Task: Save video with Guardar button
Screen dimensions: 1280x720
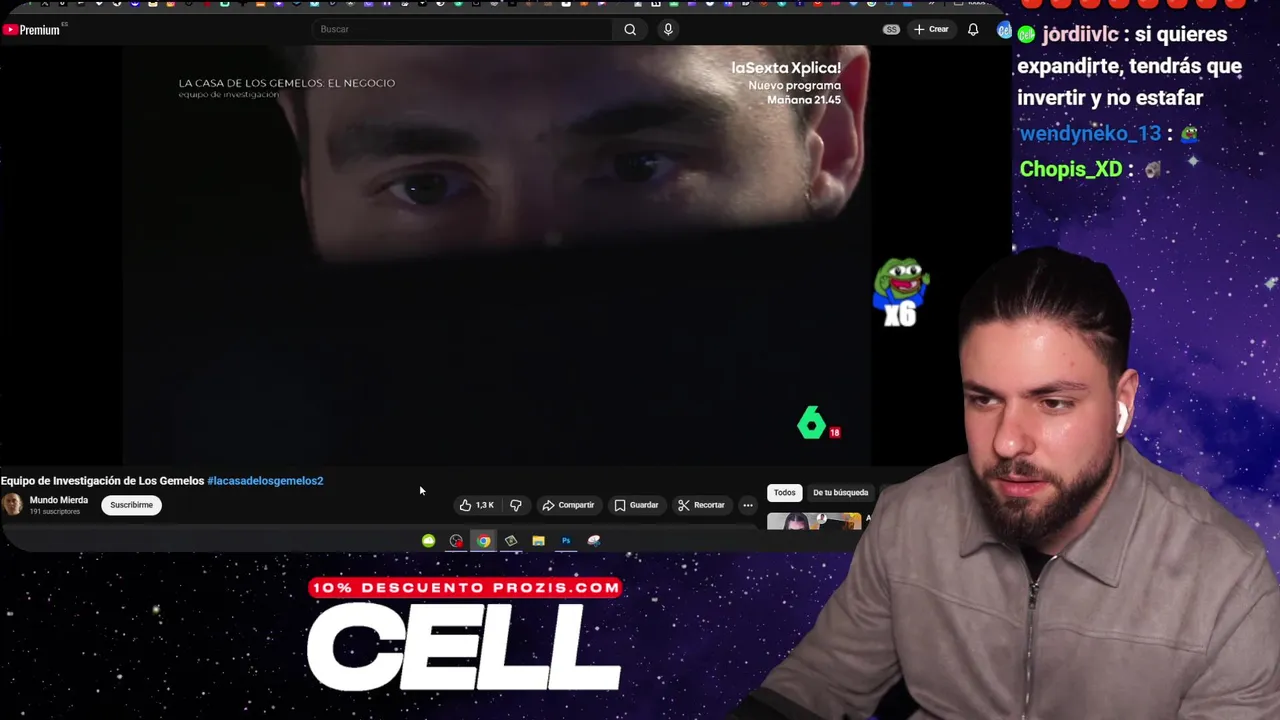Action: point(636,505)
